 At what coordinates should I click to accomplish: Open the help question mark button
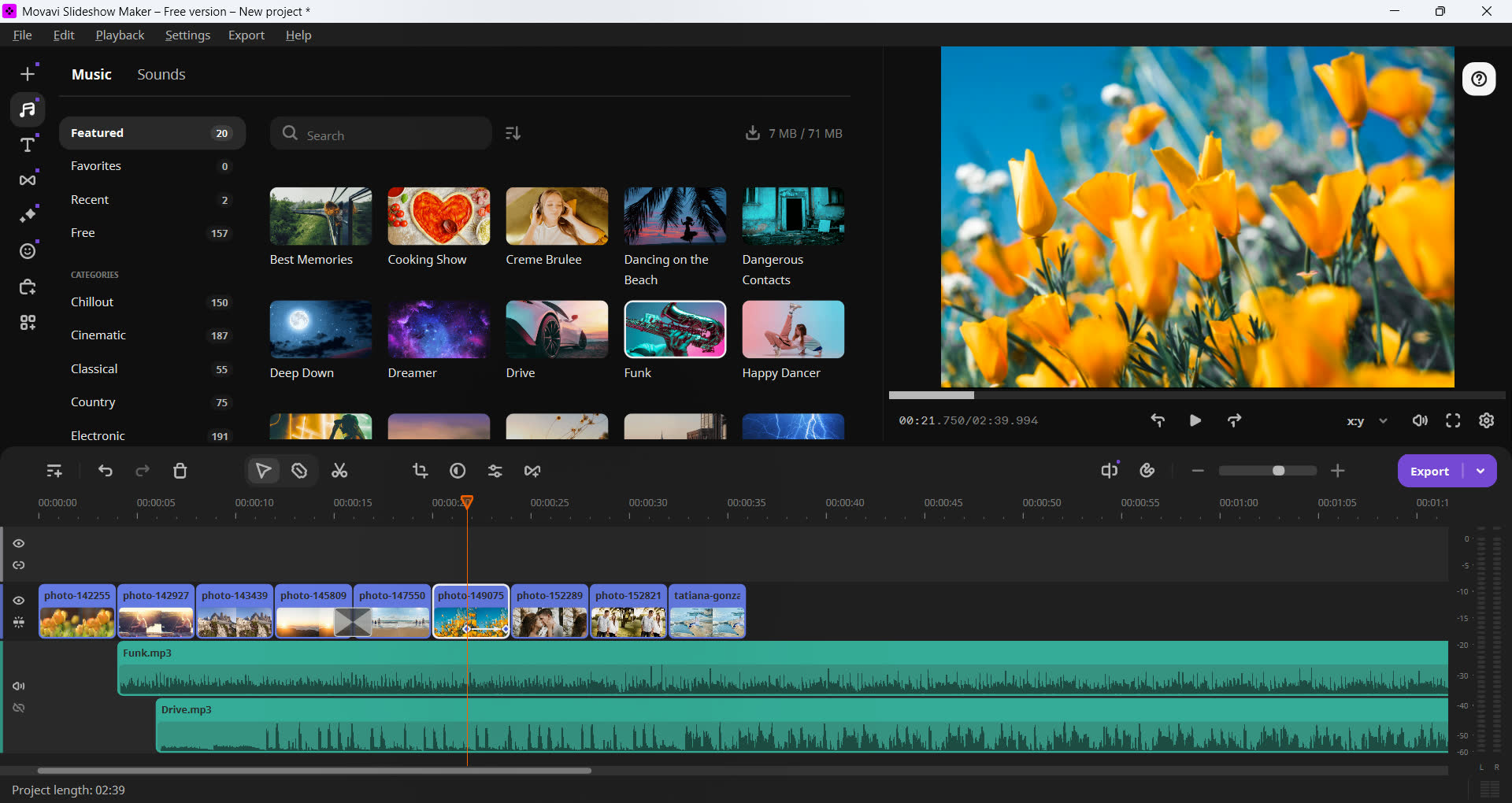click(1479, 79)
